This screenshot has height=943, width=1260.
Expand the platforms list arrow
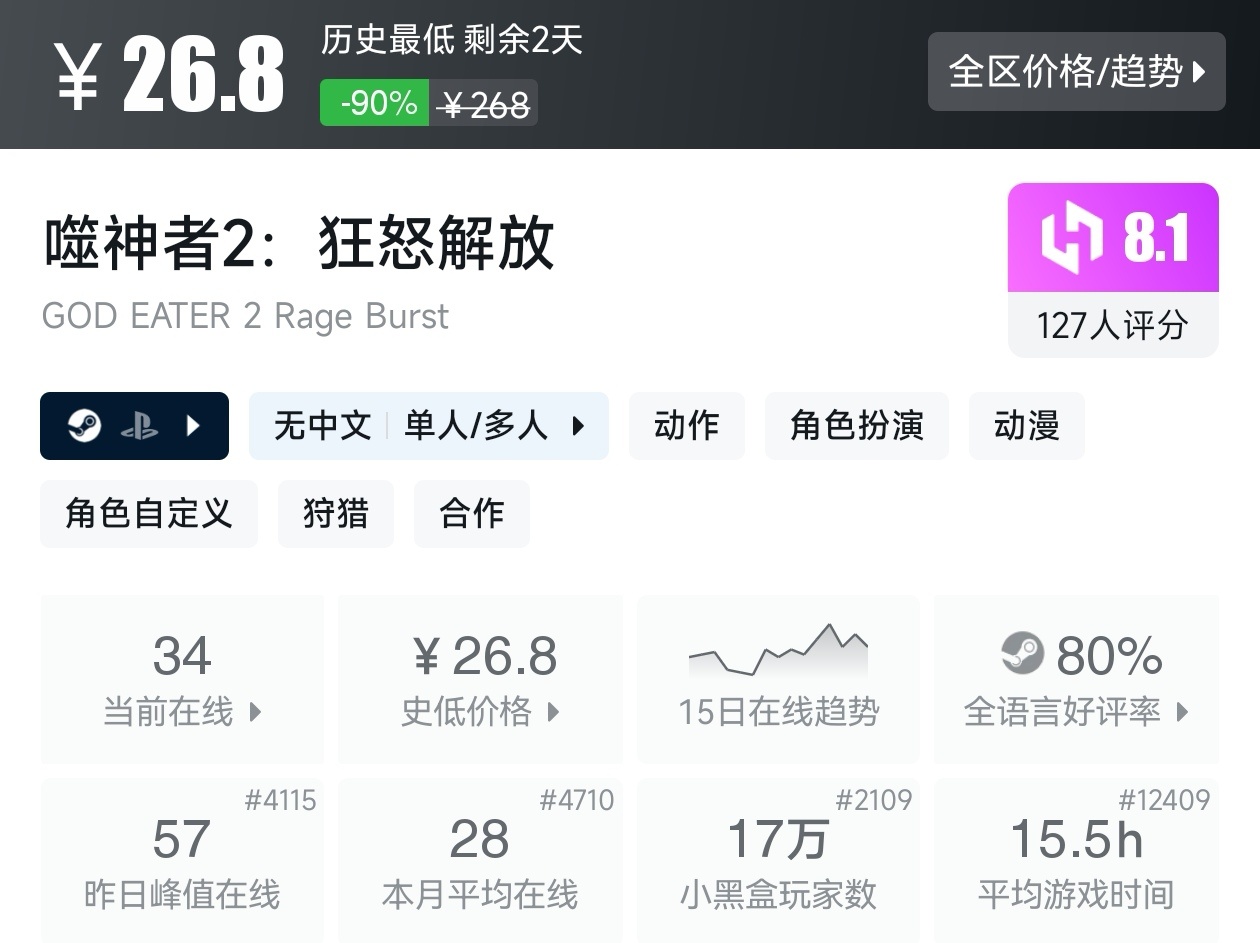[194, 426]
